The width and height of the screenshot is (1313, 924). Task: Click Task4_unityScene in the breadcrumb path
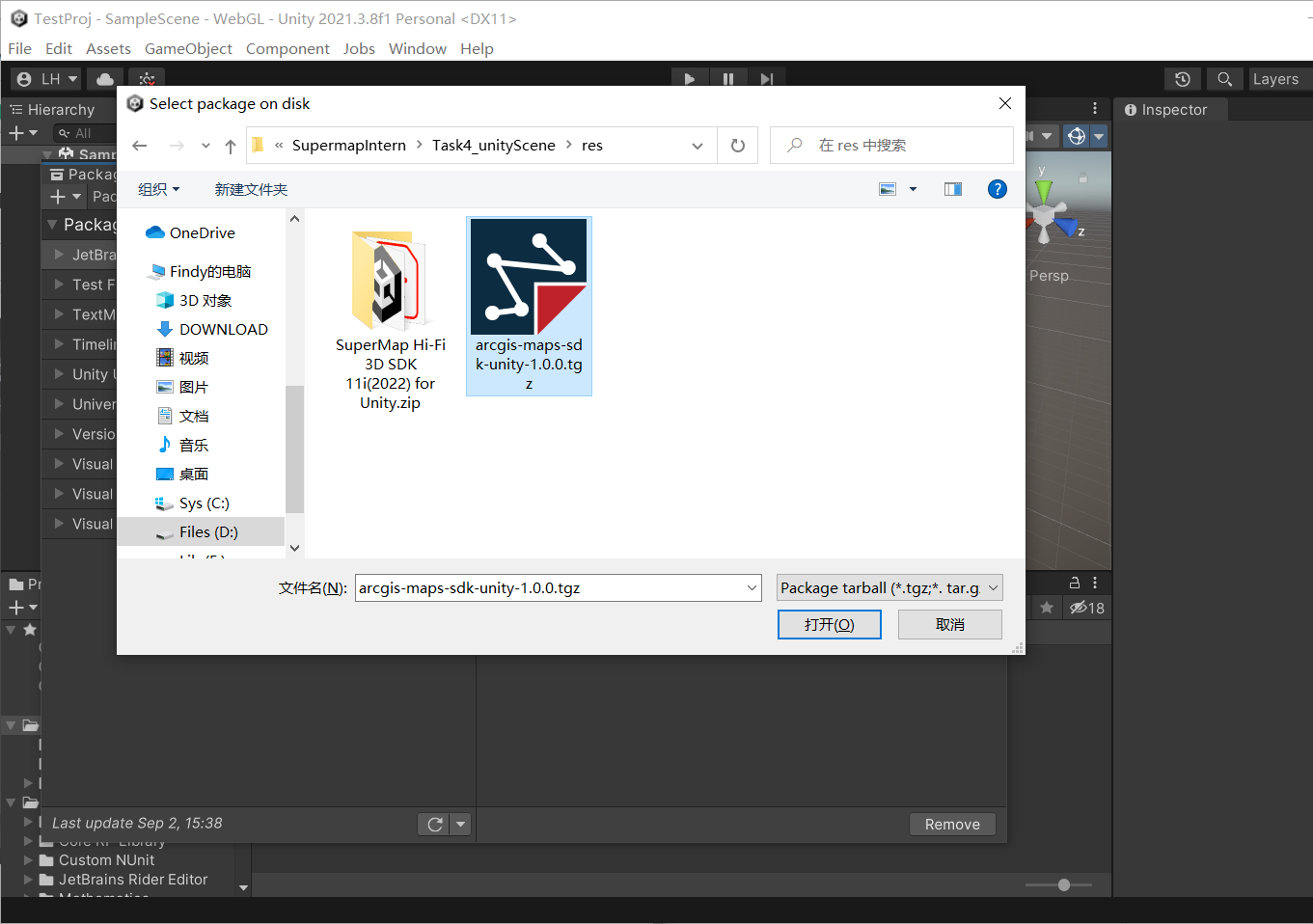point(494,146)
